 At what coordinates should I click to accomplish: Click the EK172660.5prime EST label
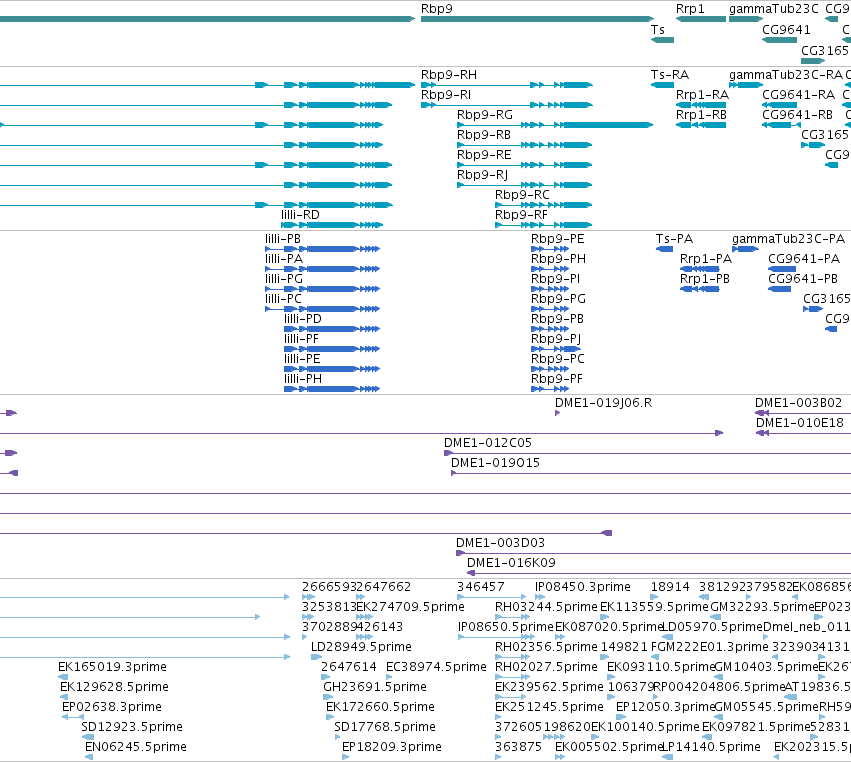click(x=380, y=707)
